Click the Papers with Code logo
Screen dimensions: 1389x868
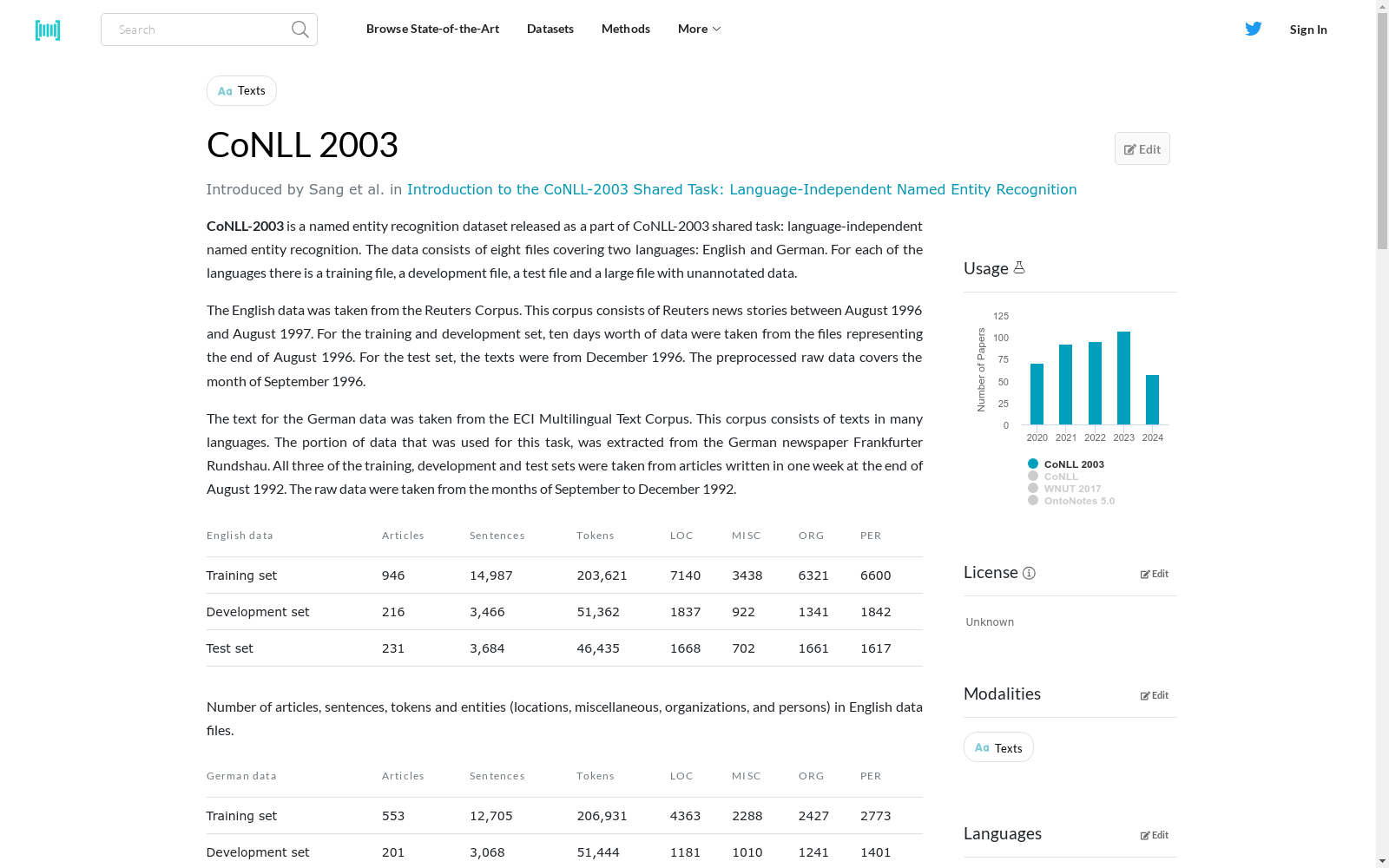click(x=48, y=30)
